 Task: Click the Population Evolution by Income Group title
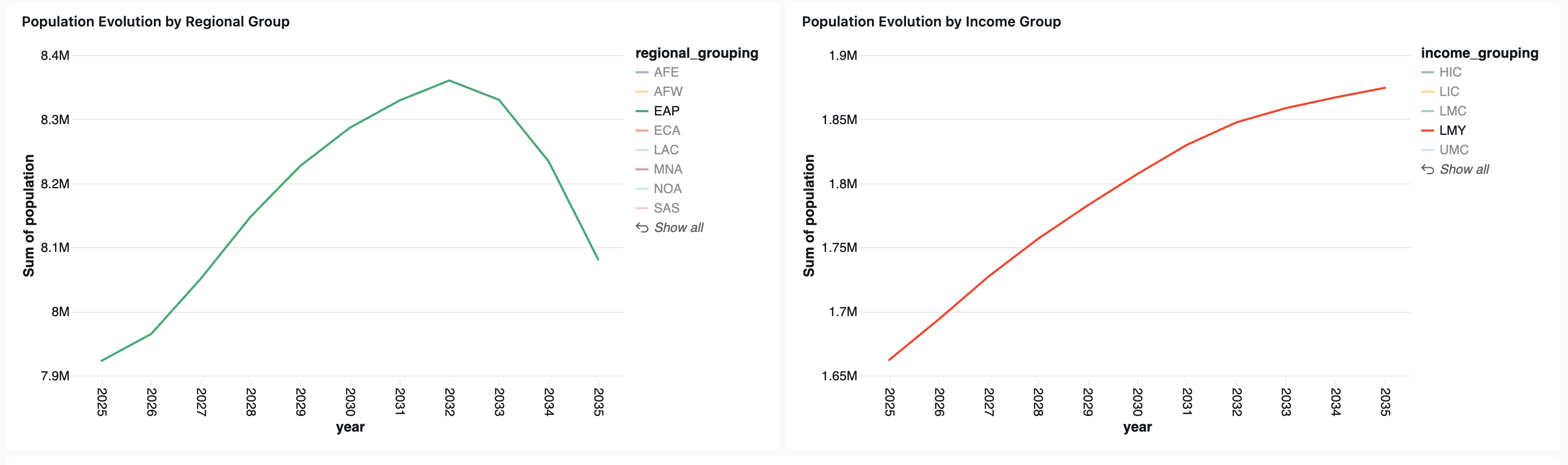click(x=931, y=22)
